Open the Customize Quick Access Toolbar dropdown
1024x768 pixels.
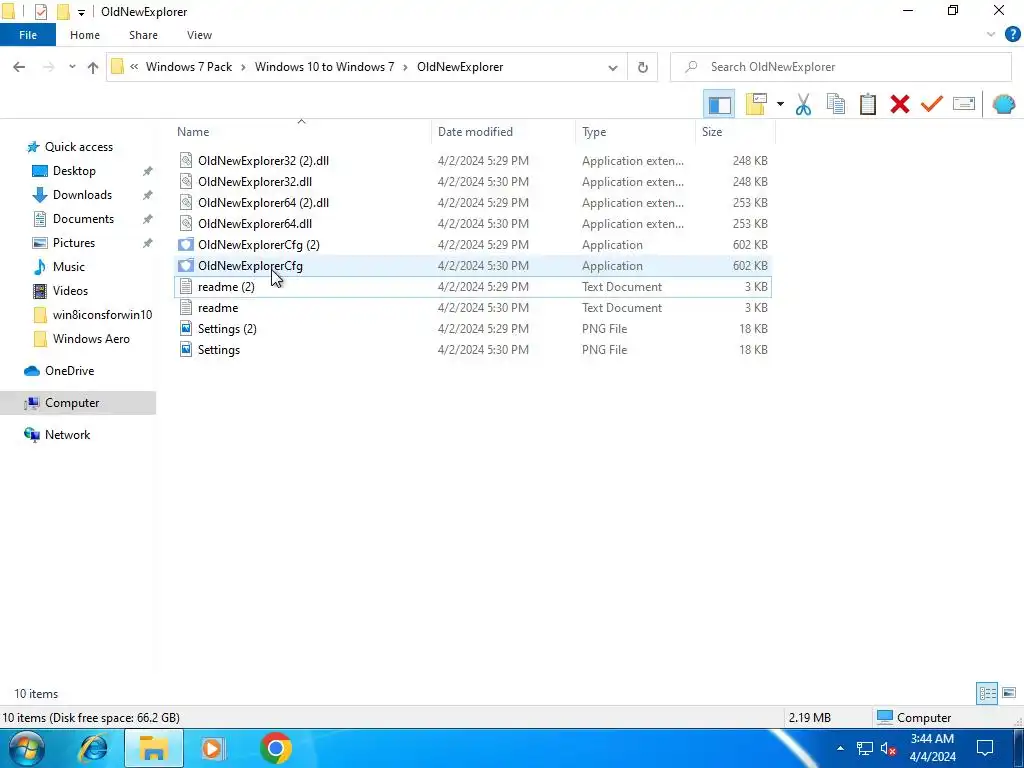pos(81,12)
